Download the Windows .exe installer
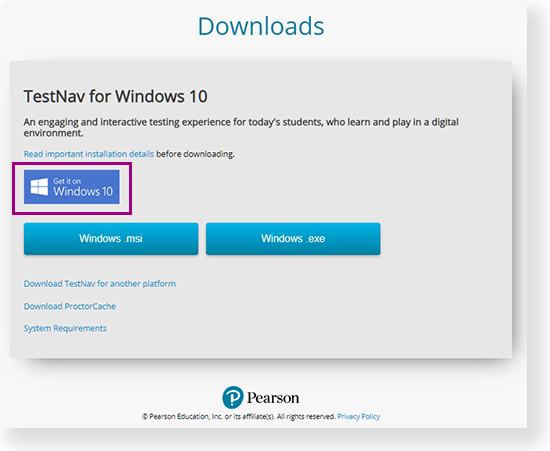Image resolution: width=550 pixels, height=451 pixels. pyautogui.click(x=293, y=238)
